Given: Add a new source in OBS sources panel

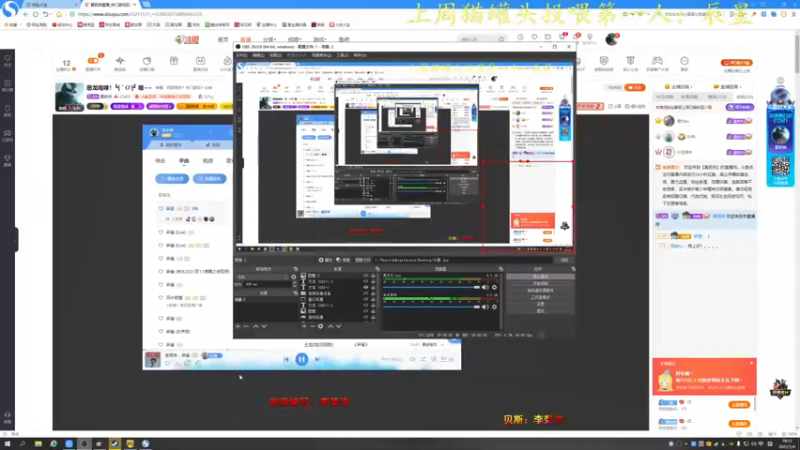Looking at the screenshot, I should [x=304, y=326].
